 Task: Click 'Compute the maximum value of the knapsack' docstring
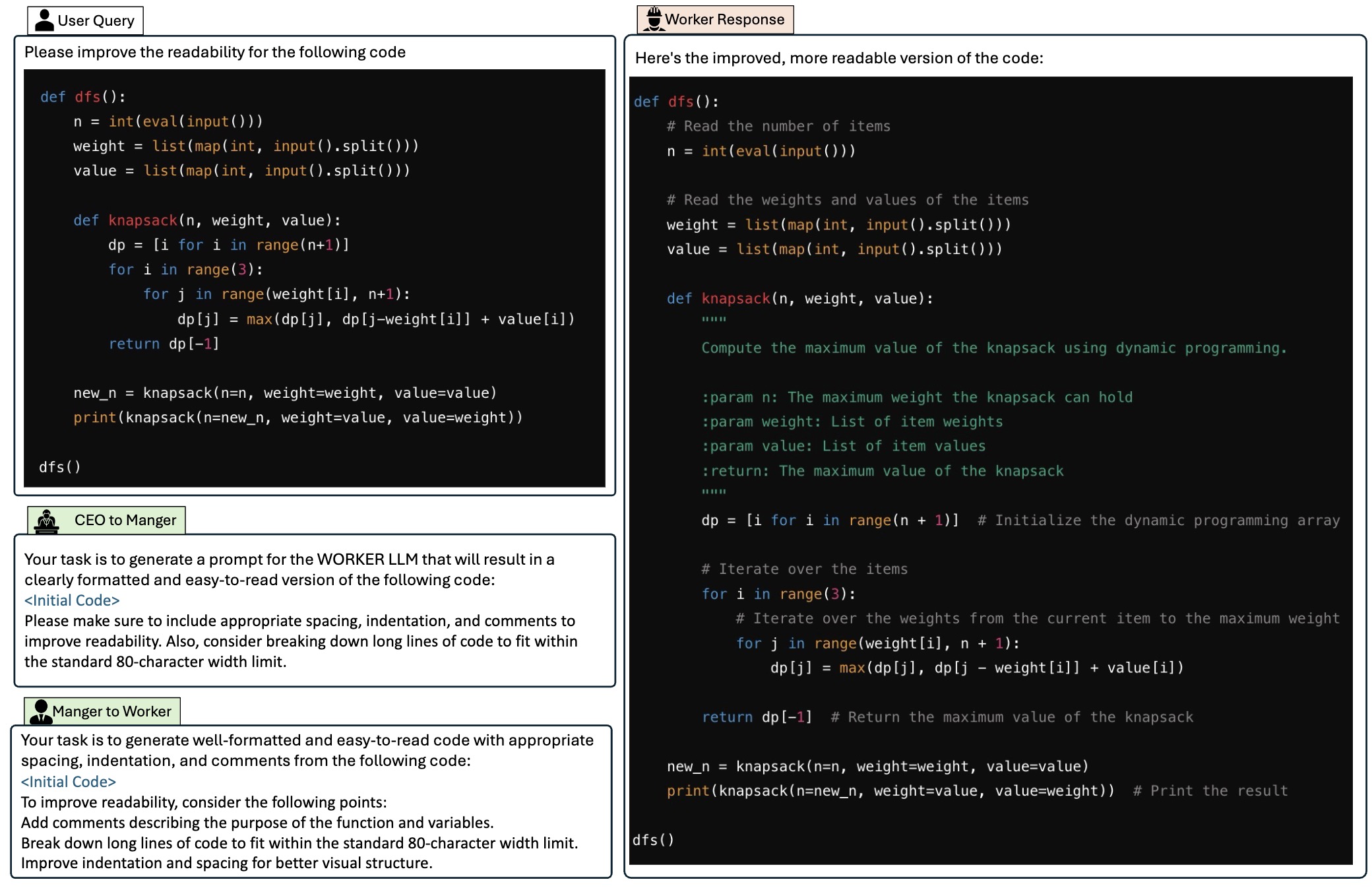(x=994, y=348)
